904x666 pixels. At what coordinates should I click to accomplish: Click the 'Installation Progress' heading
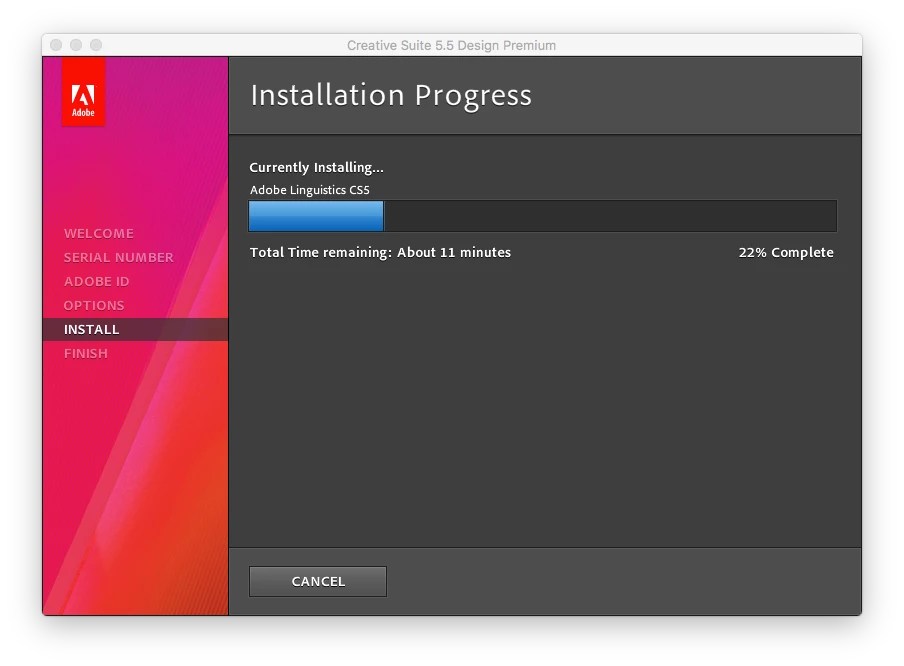point(391,95)
